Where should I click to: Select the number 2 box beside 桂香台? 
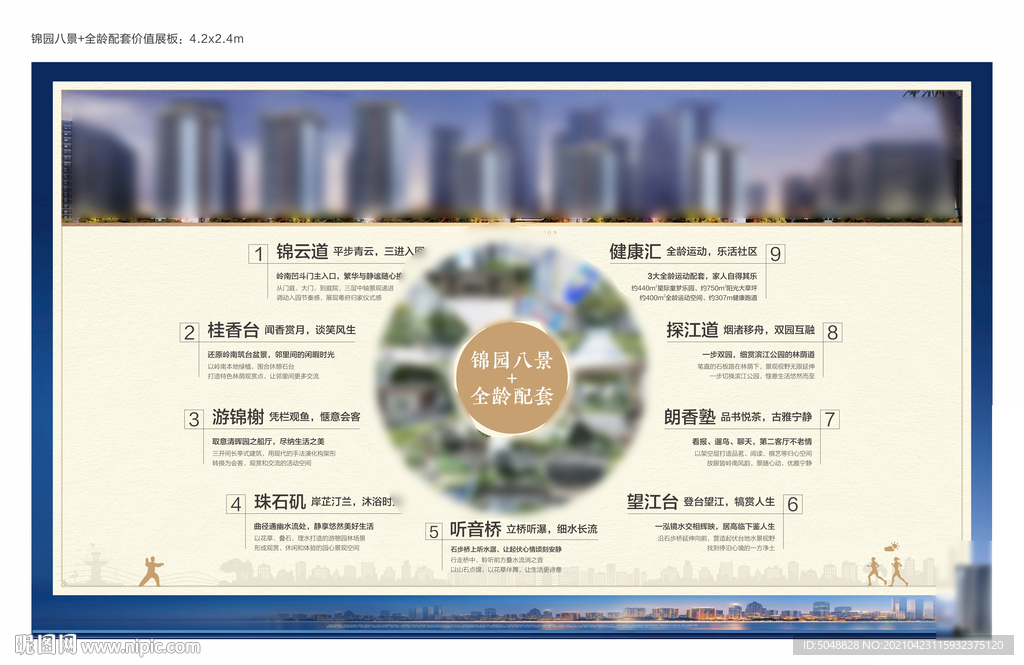click(x=189, y=332)
